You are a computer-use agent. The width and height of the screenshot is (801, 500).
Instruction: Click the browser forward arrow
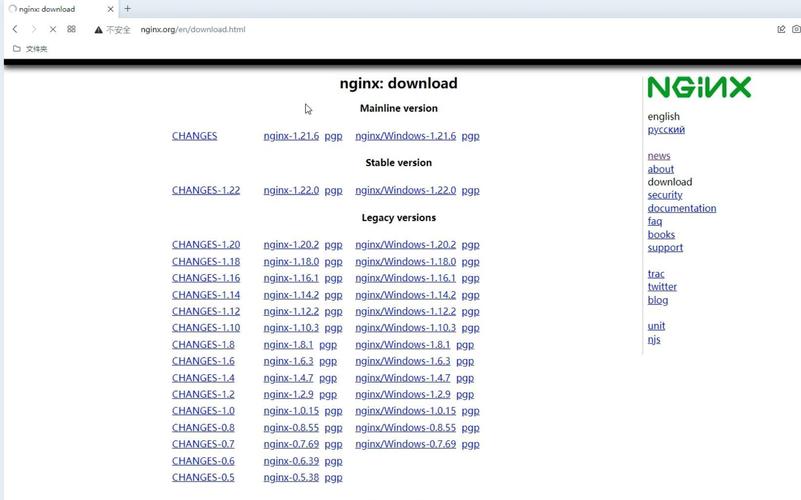point(33,29)
